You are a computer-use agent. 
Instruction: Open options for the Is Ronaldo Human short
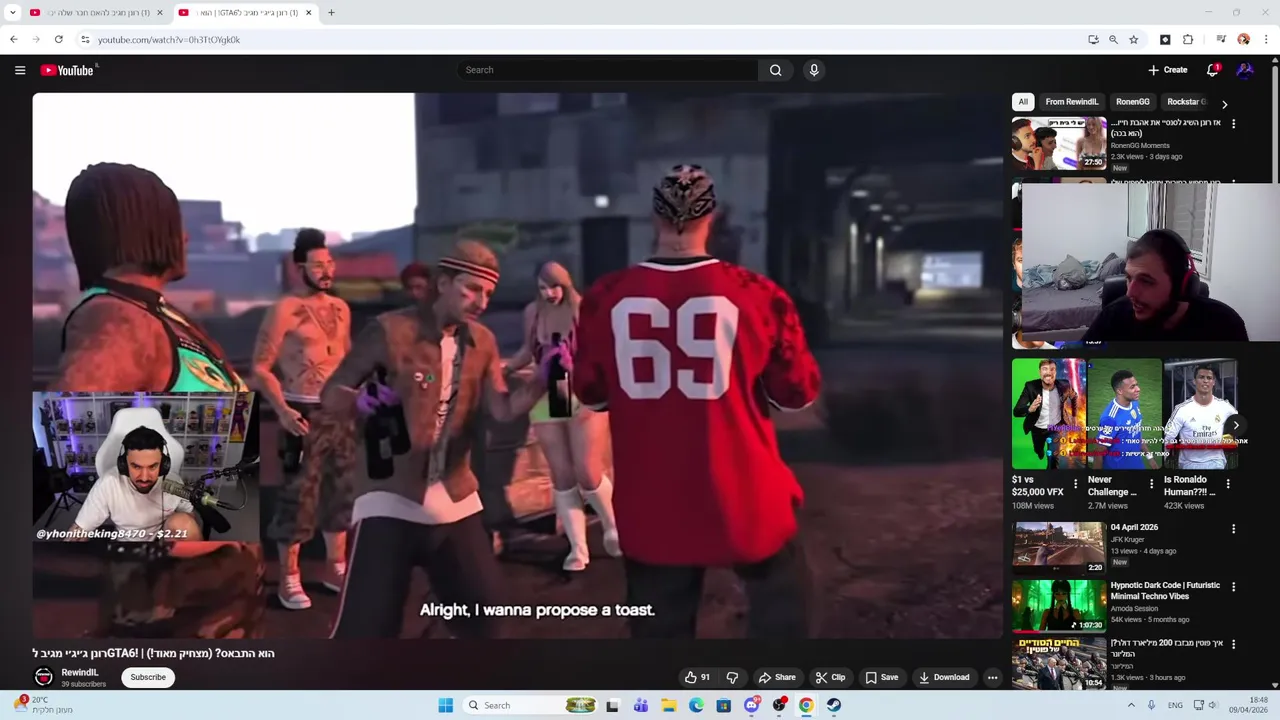pos(1228,484)
